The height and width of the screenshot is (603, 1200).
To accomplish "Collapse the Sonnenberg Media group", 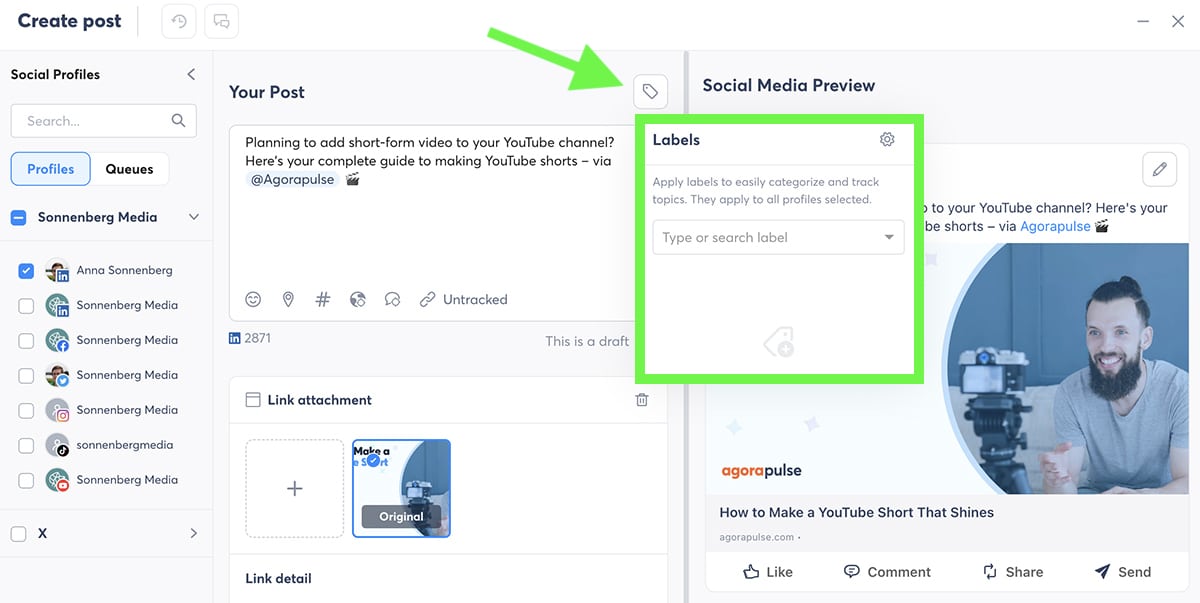I will (x=194, y=217).
